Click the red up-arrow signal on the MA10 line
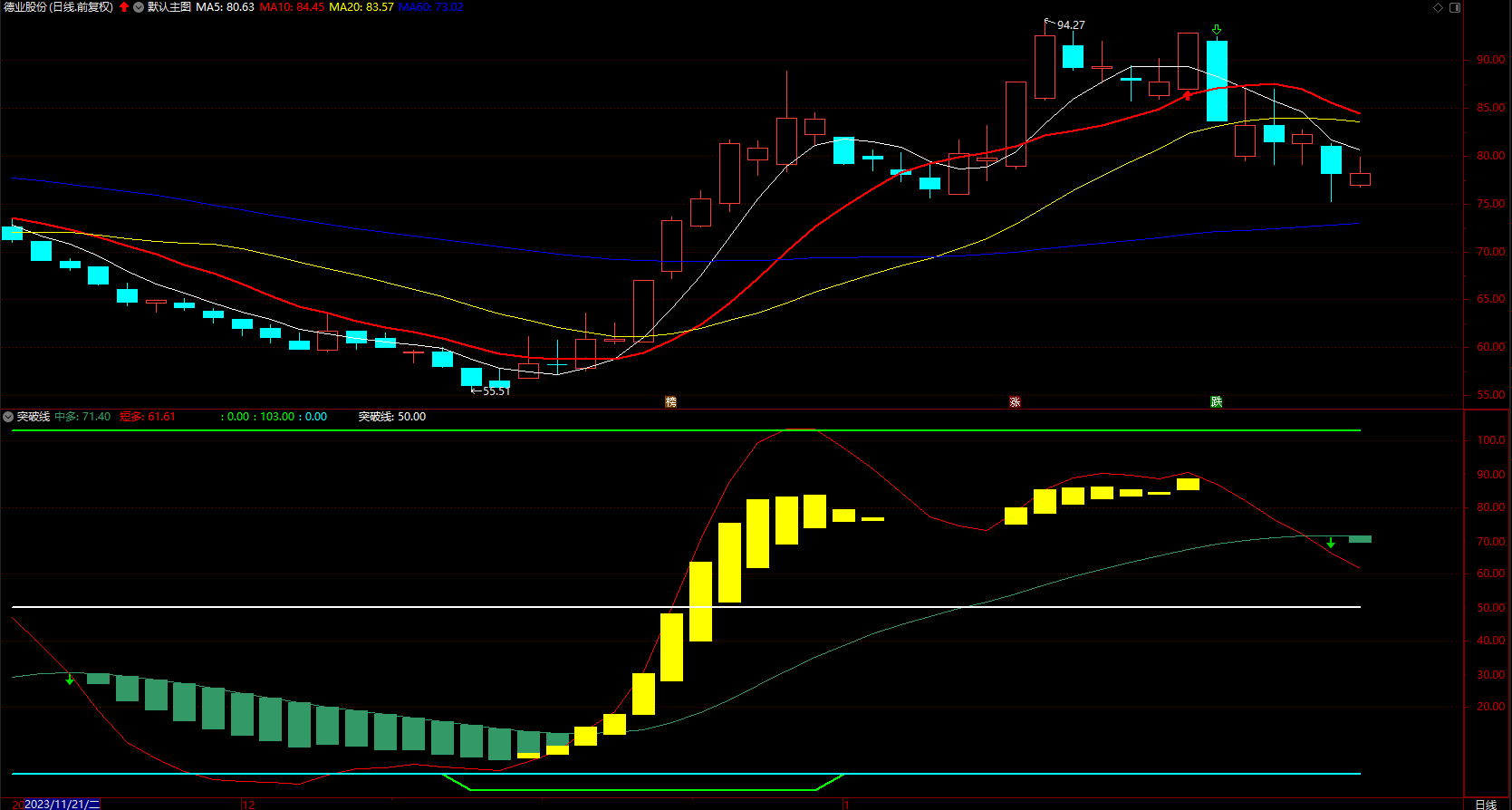The height and width of the screenshot is (810, 1512). pos(1187,95)
